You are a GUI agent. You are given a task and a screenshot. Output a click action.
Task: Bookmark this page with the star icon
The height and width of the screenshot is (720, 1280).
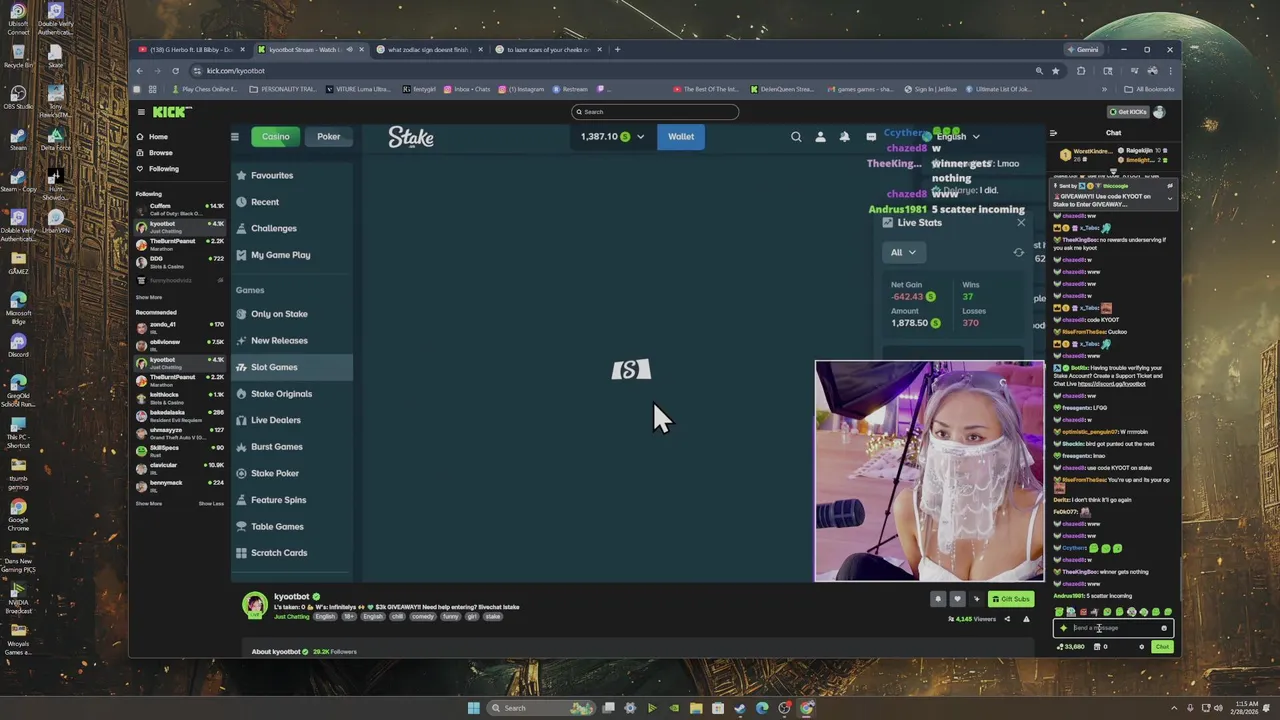pos(1056,71)
